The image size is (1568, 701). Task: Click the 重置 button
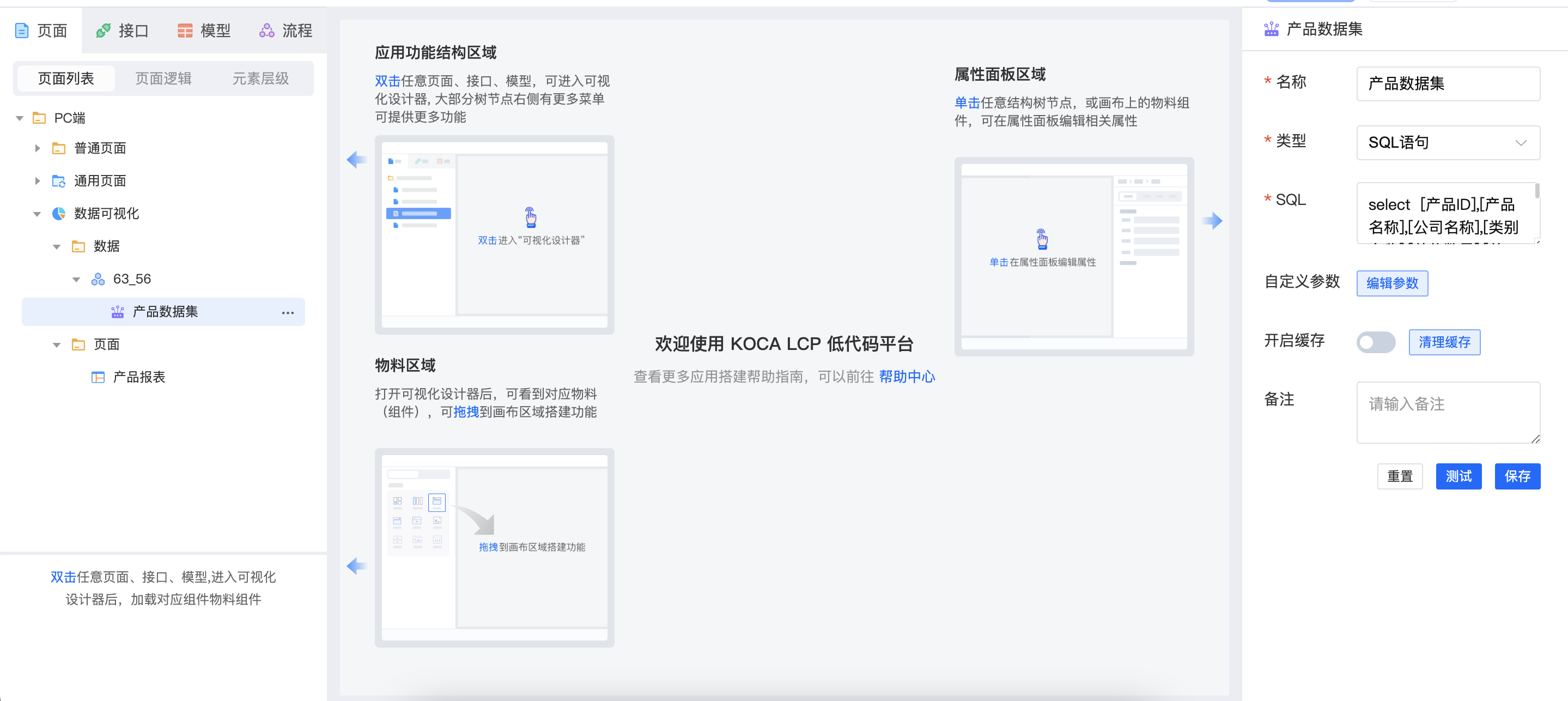pos(1400,476)
